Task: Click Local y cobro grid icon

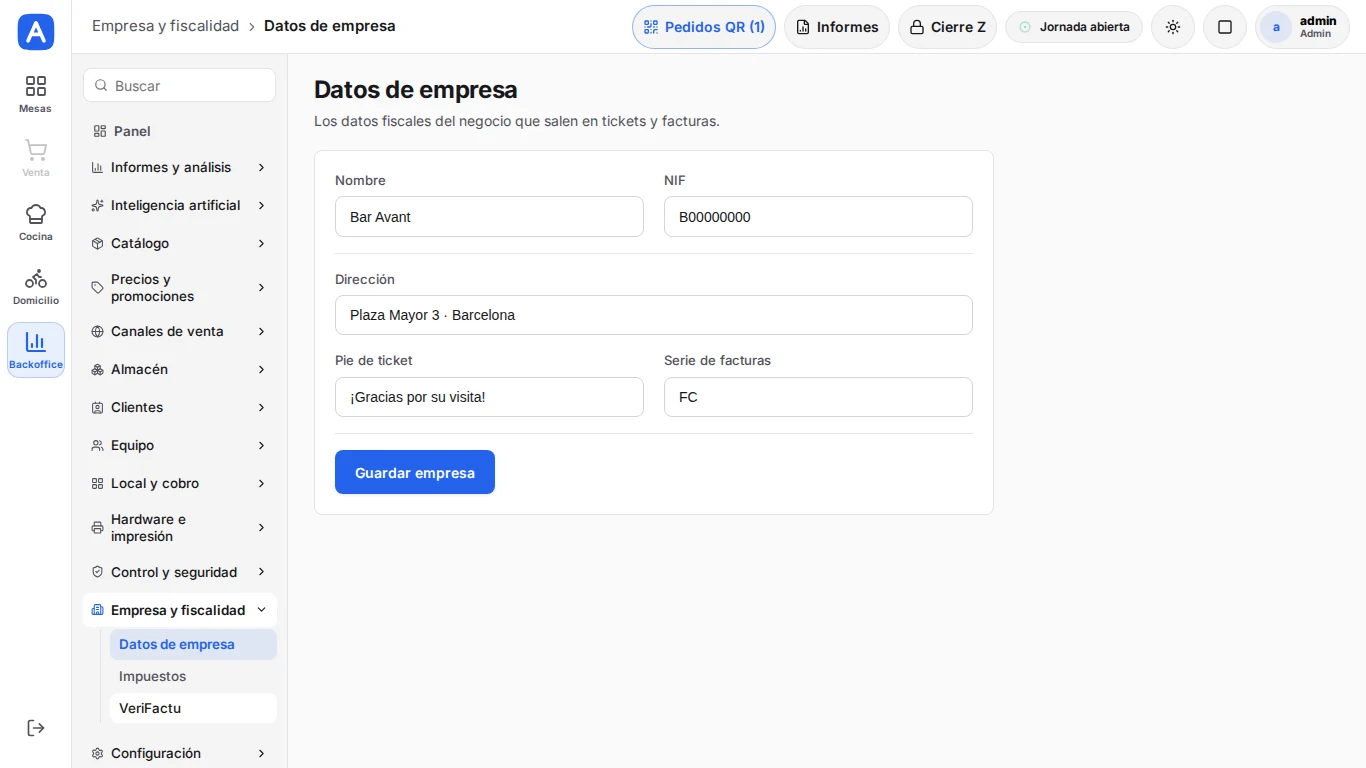Action: click(x=97, y=483)
